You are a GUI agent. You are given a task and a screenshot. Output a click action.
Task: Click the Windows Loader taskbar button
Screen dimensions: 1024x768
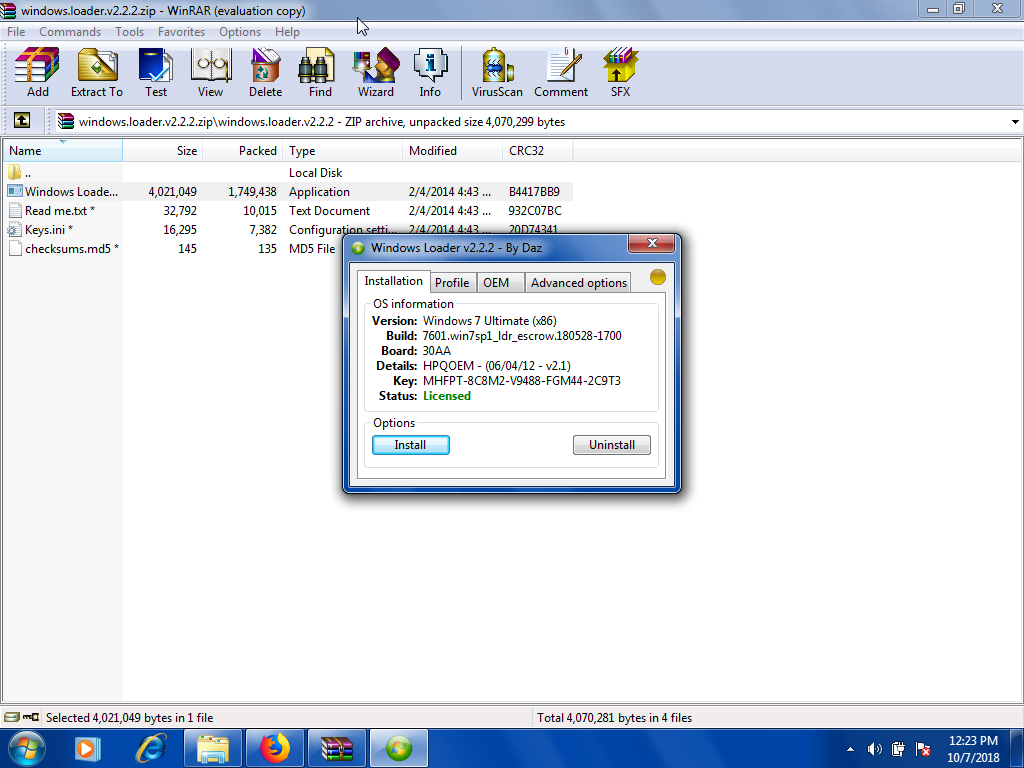click(x=399, y=748)
